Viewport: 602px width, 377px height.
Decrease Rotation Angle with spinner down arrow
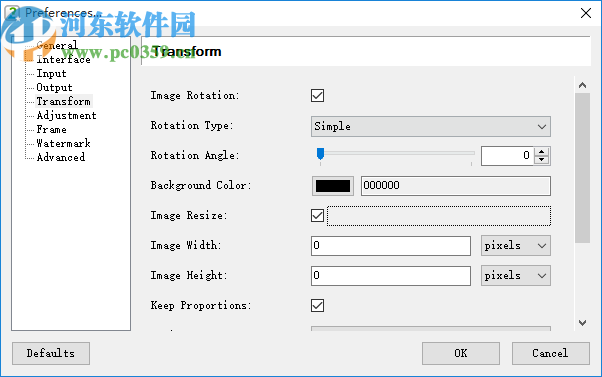(542, 160)
